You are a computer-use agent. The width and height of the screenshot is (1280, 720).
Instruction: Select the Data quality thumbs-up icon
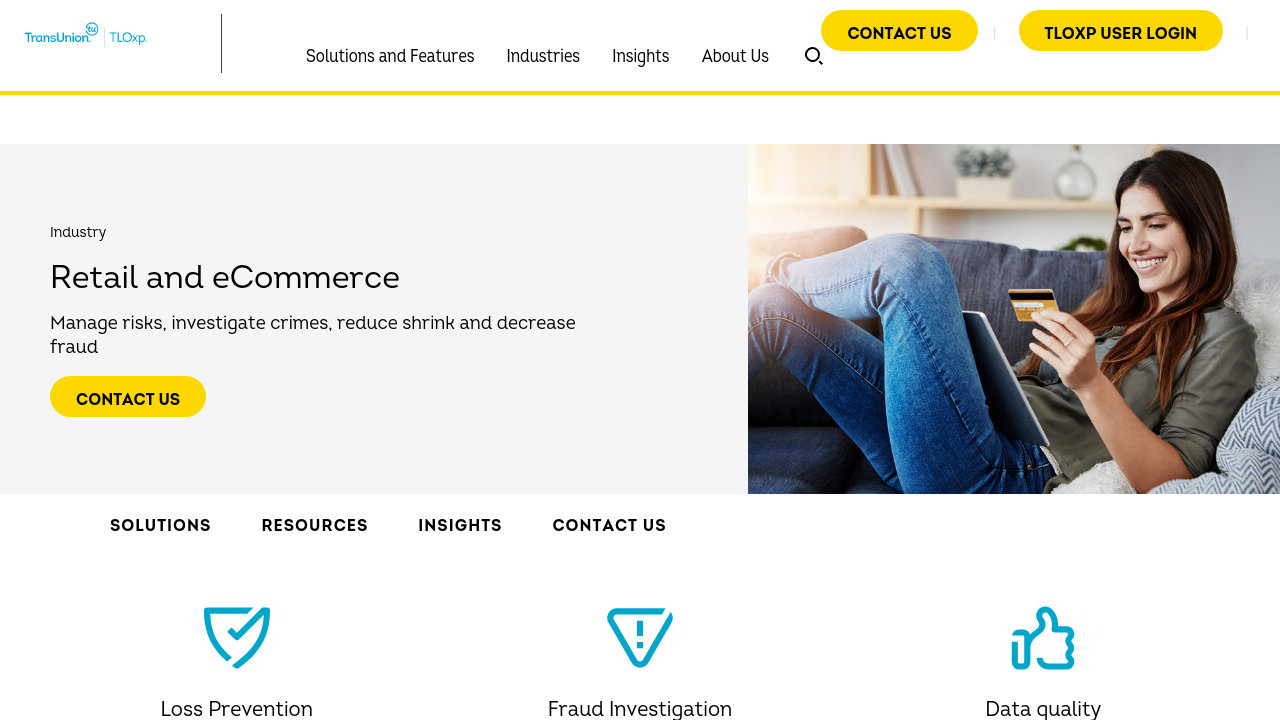[1043, 638]
